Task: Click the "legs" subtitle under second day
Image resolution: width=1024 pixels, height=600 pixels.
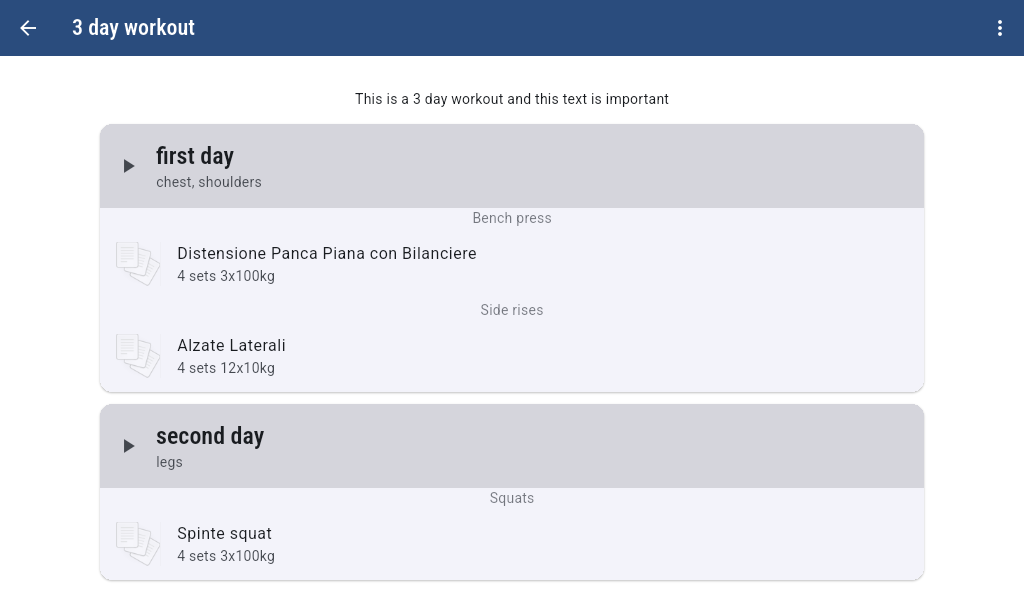Action: click(169, 462)
